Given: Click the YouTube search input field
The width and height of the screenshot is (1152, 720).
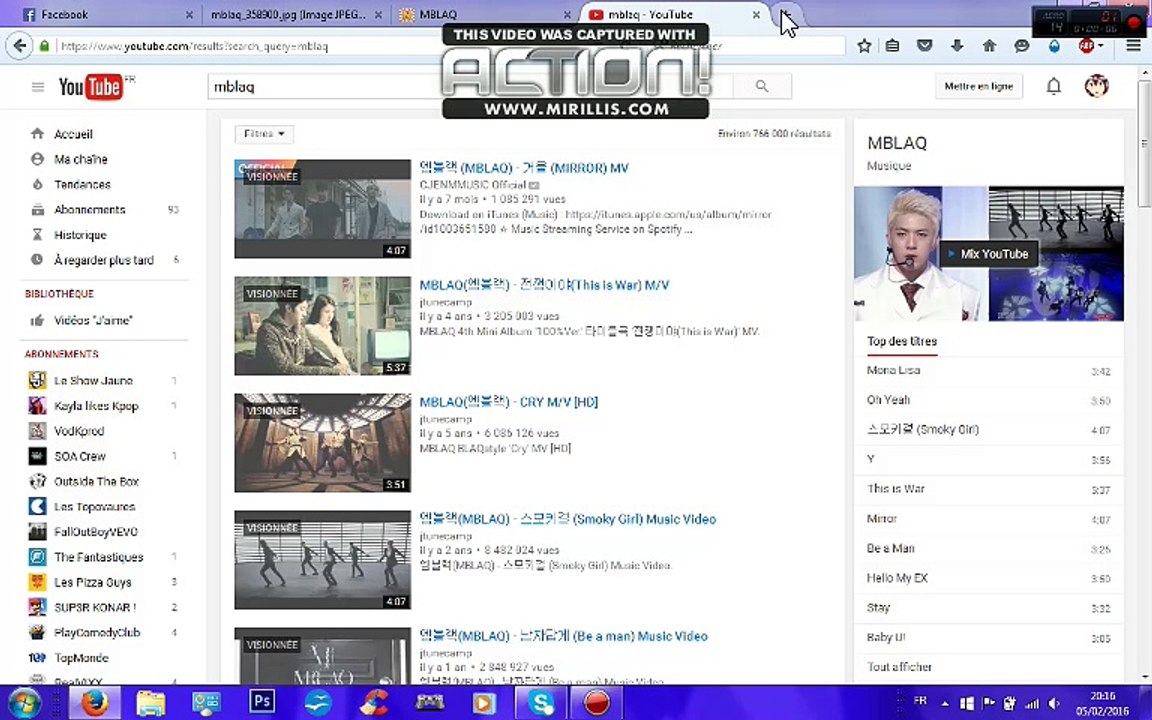Looking at the screenshot, I should pyautogui.click(x=470, y=86).
